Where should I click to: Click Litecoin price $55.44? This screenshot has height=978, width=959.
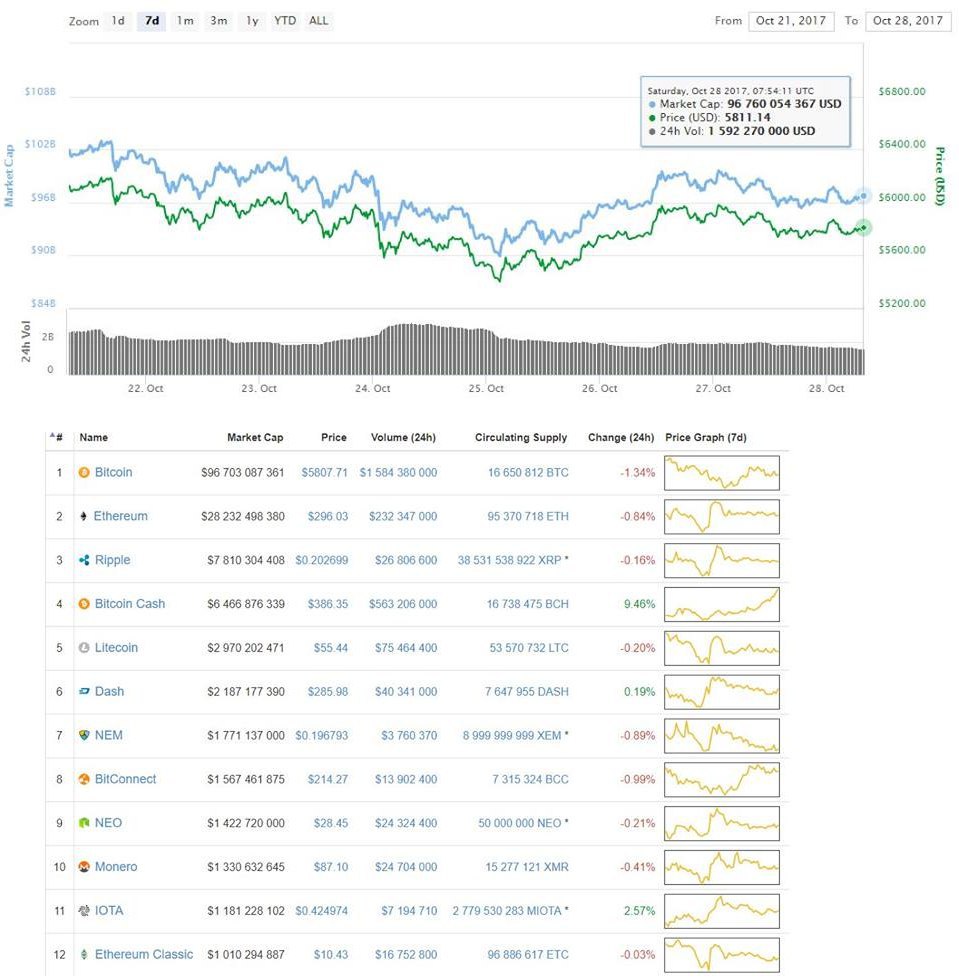(x=330, y=648)
